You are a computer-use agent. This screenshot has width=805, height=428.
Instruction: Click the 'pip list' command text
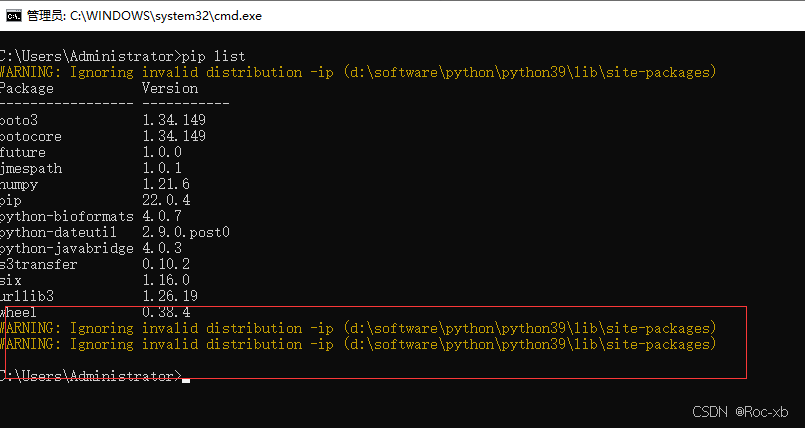pos(214,56)
